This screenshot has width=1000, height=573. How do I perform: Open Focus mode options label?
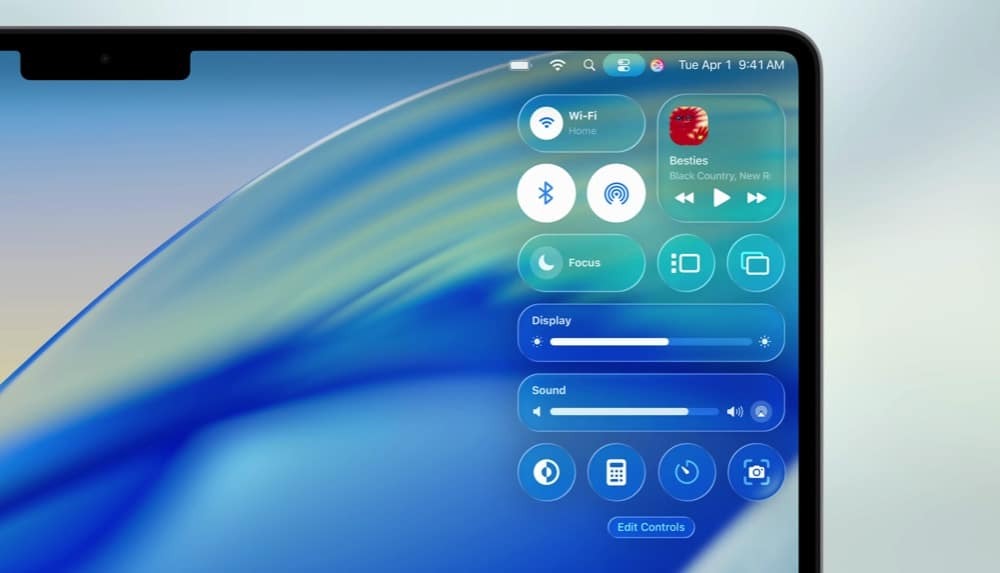point(584,262)
